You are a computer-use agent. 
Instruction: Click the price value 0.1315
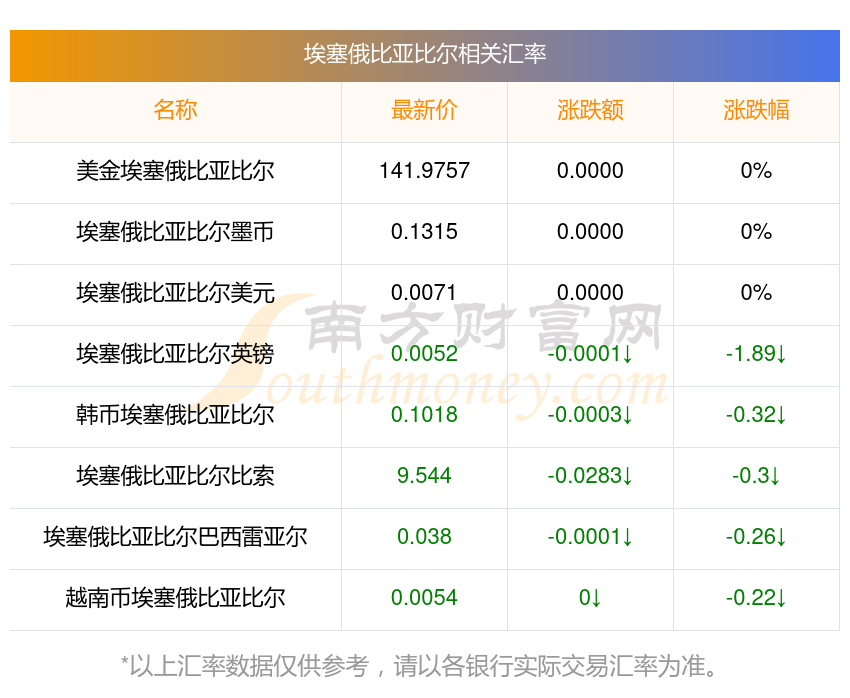click(424, 232)
